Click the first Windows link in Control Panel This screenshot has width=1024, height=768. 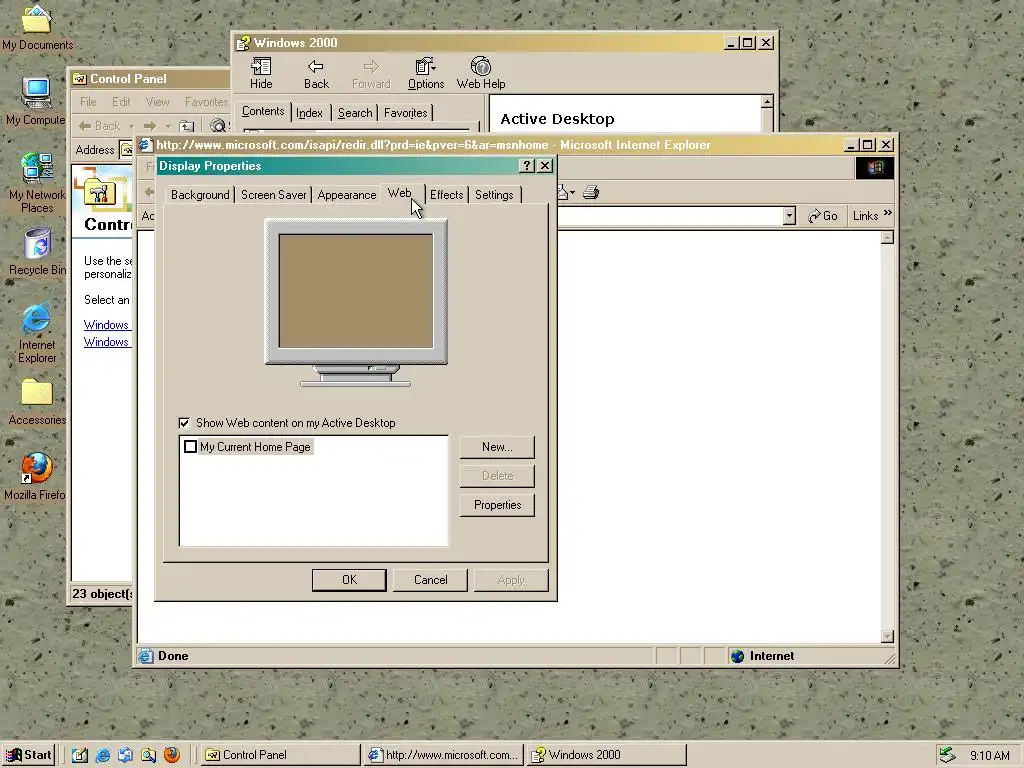pos(106,325)
